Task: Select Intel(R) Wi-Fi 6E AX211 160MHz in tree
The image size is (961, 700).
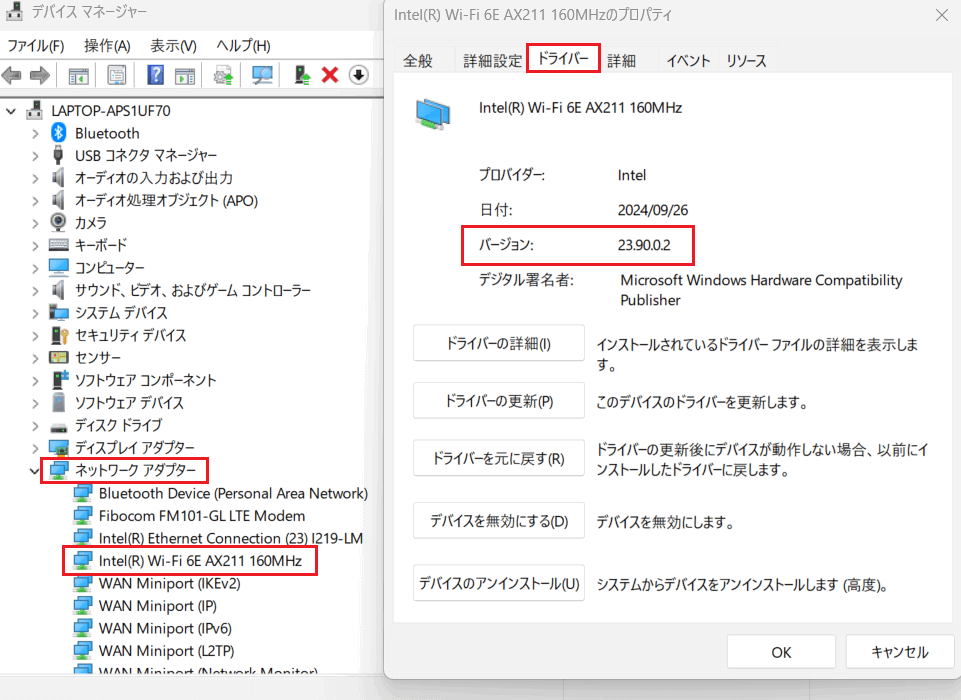Action: click(x=200, y=560)
